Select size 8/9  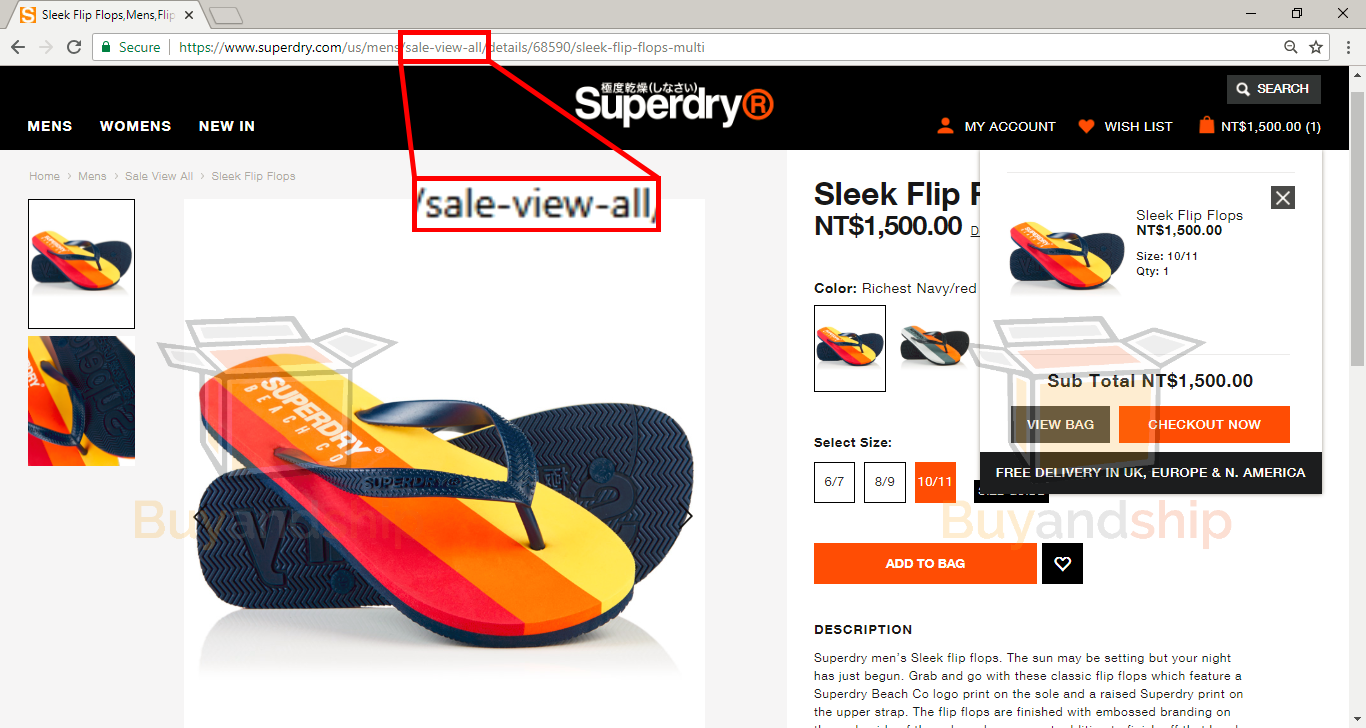coord(885,482)
